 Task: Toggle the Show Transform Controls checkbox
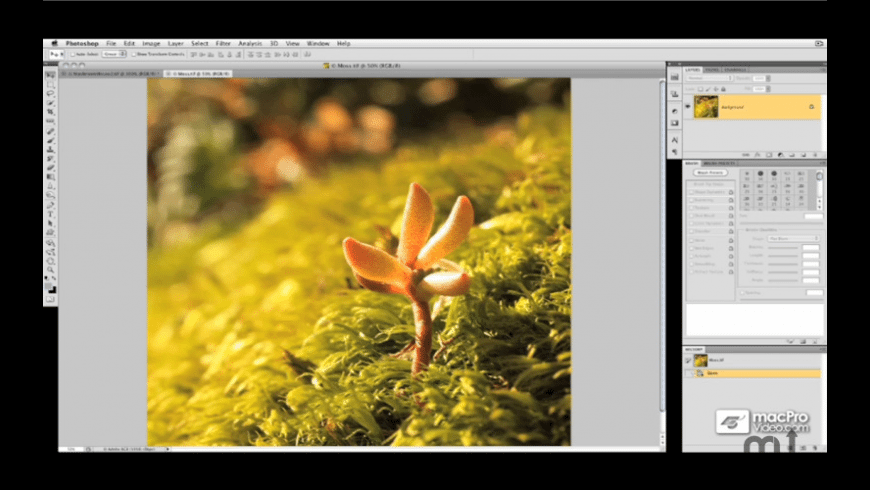(135, 54)
